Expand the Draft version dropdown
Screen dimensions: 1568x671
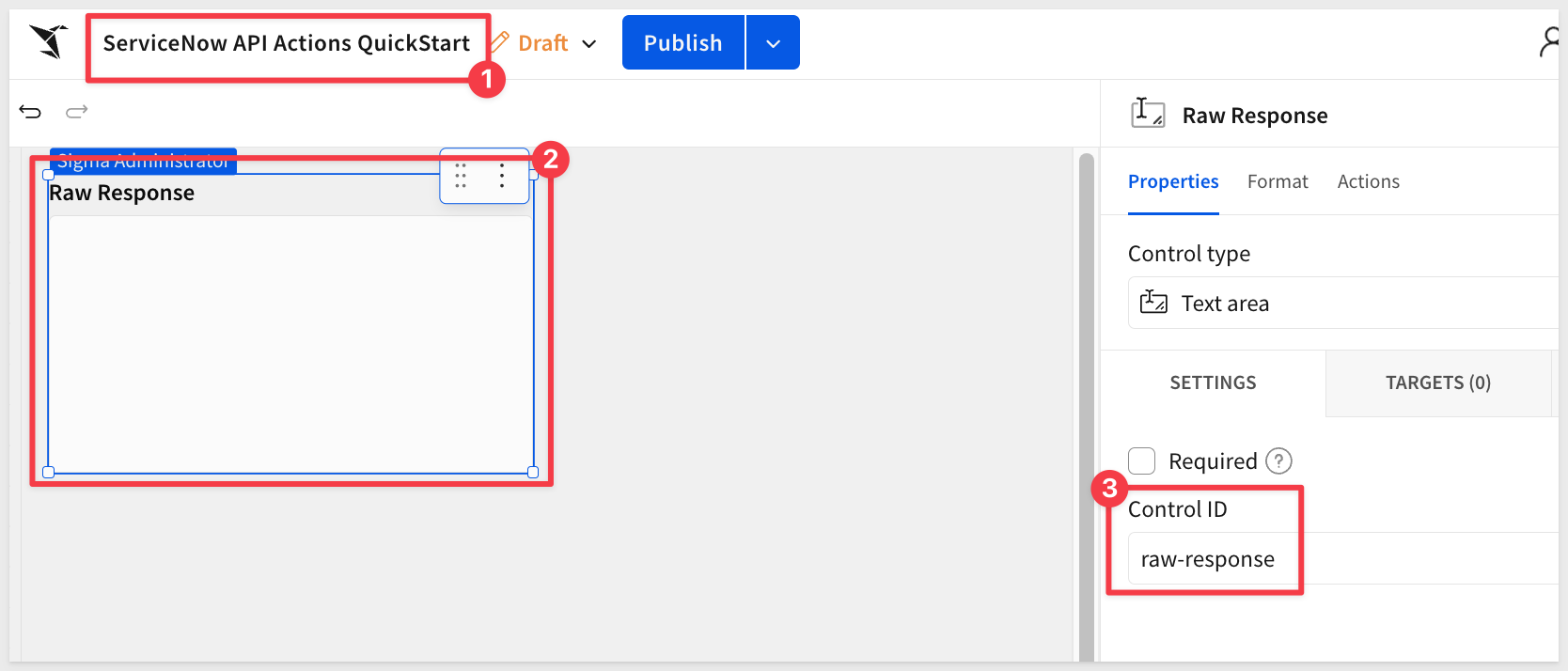[x=589, y=43]
